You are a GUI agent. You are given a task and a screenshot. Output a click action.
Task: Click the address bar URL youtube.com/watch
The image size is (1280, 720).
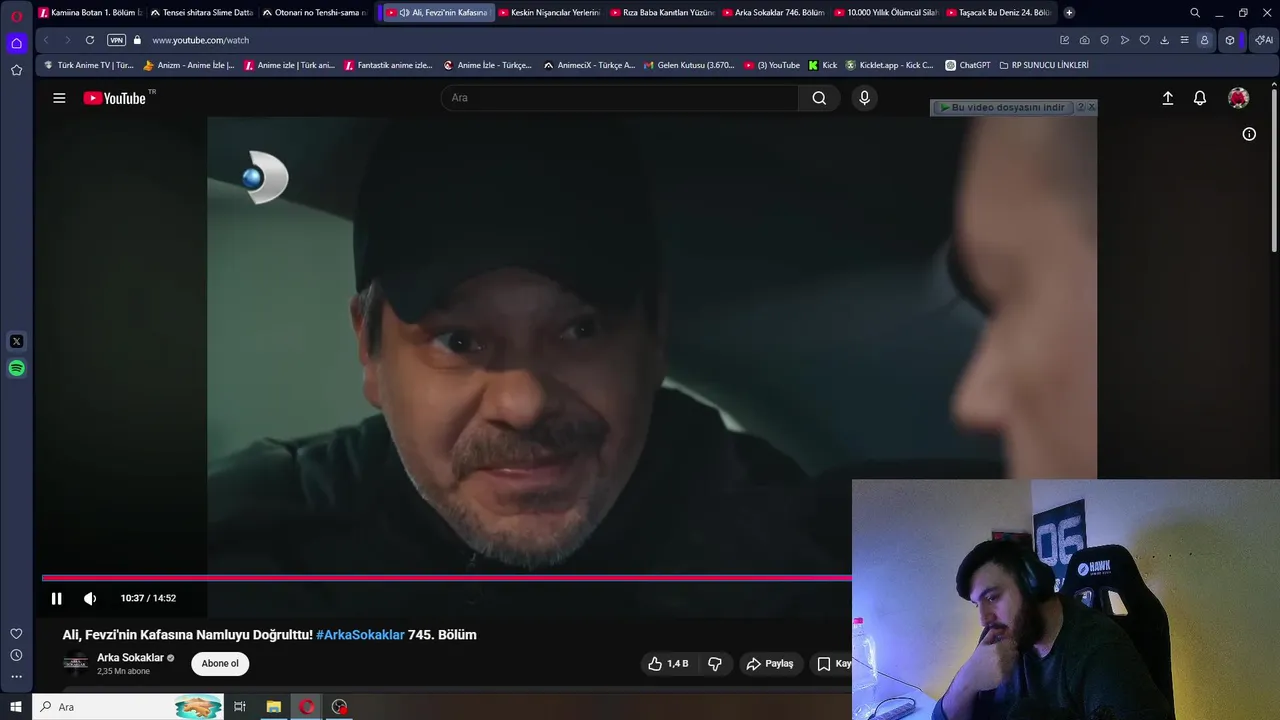point(201,40)
